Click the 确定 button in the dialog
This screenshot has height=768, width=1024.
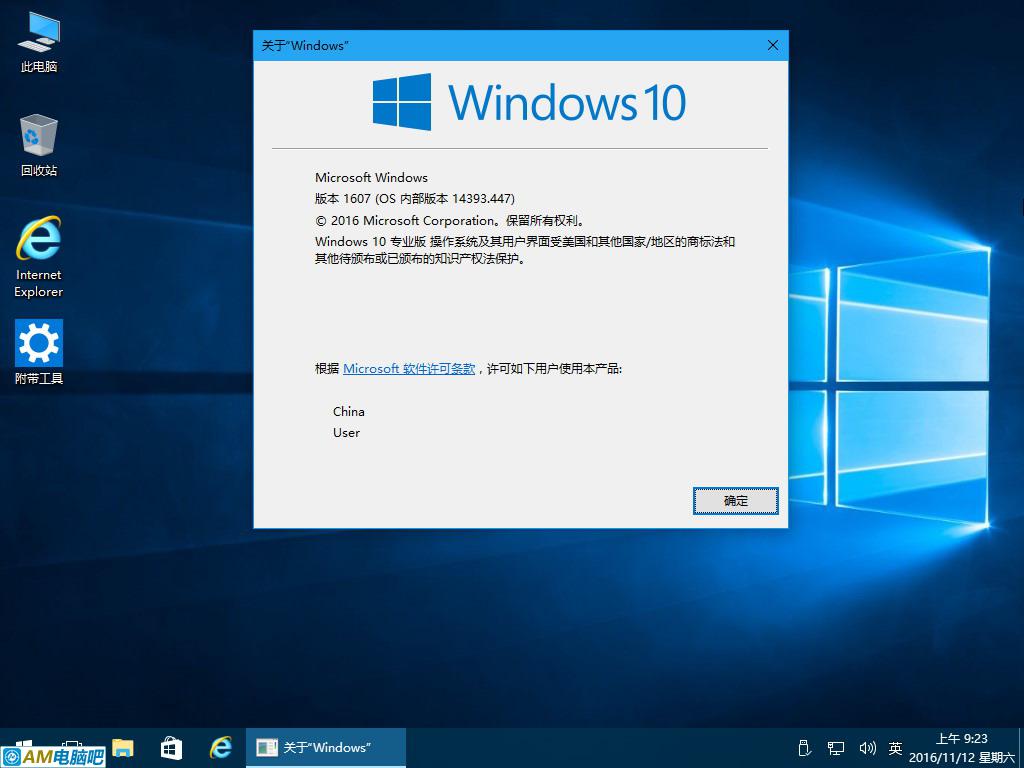(x=735, y=501)
